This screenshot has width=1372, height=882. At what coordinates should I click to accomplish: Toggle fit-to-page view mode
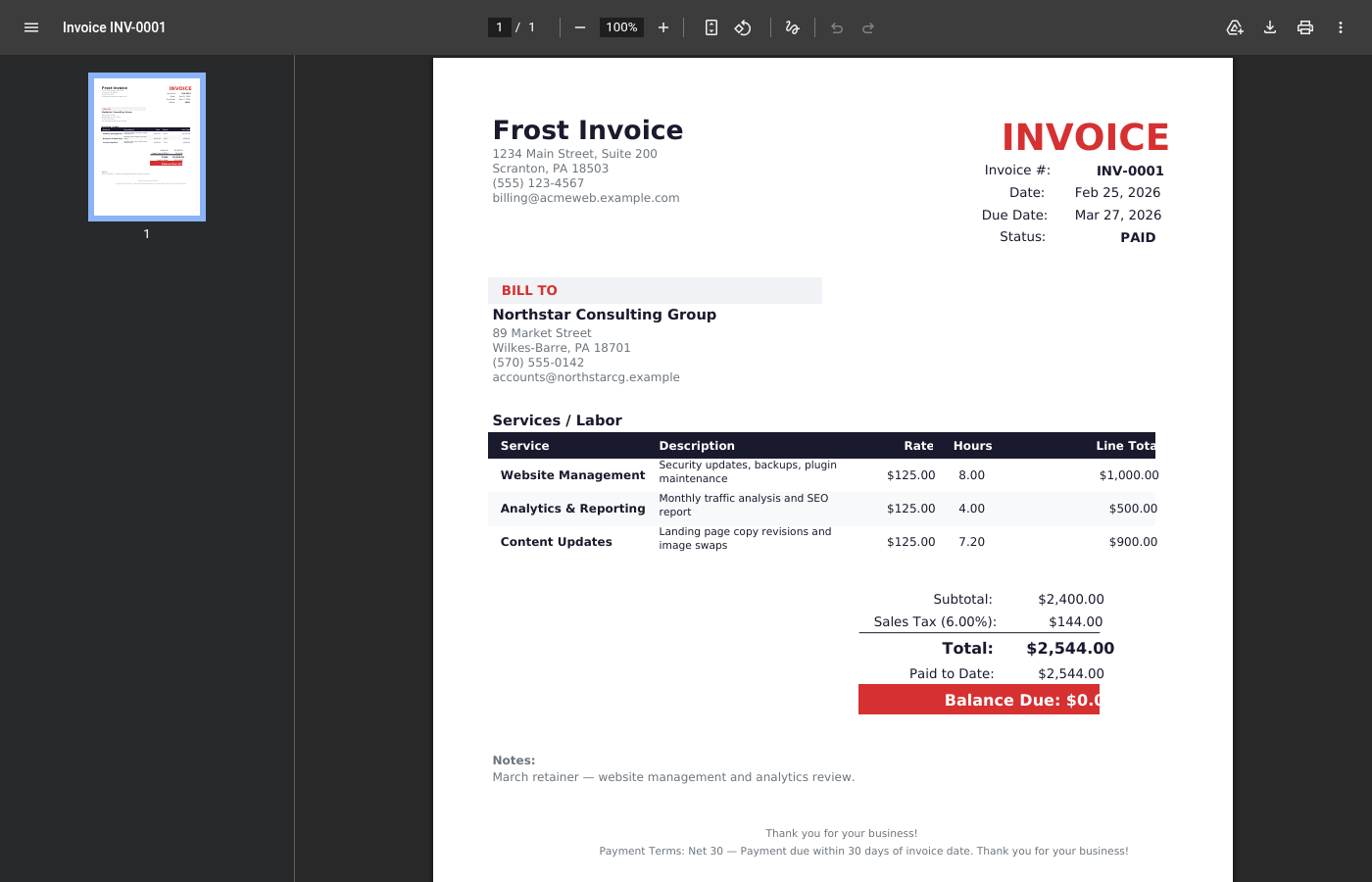[x=710, y=27]
